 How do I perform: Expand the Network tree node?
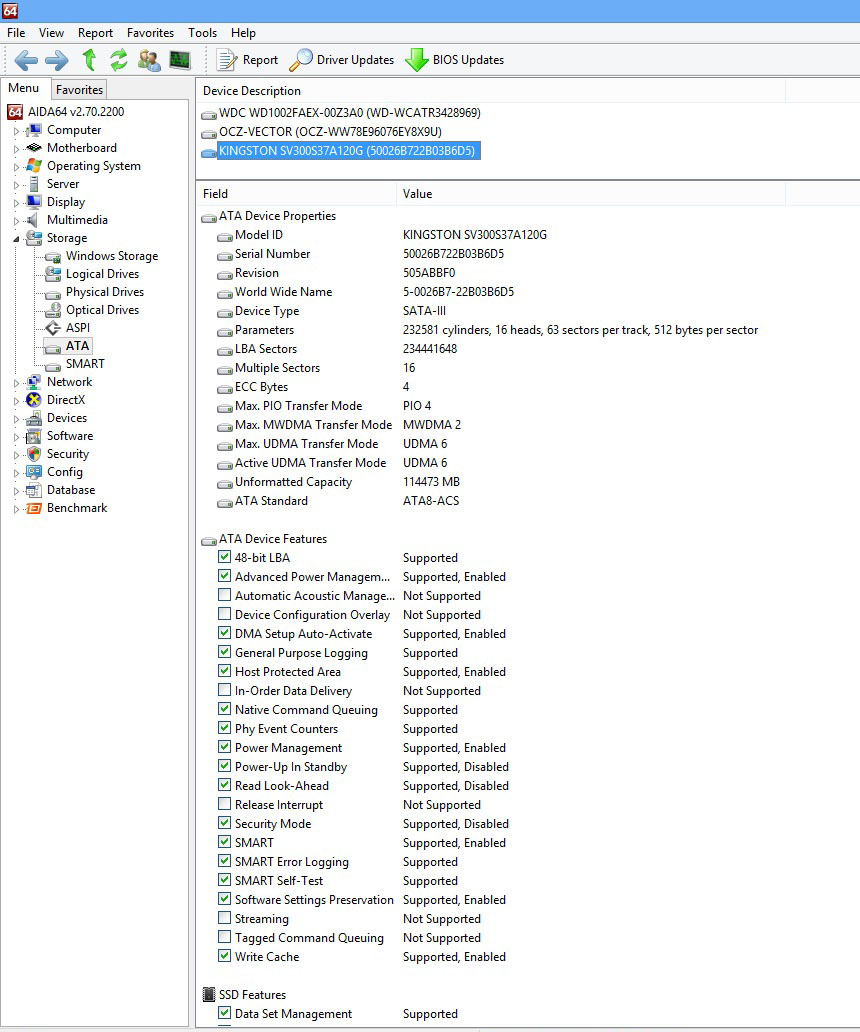click(x=16, y=382)
